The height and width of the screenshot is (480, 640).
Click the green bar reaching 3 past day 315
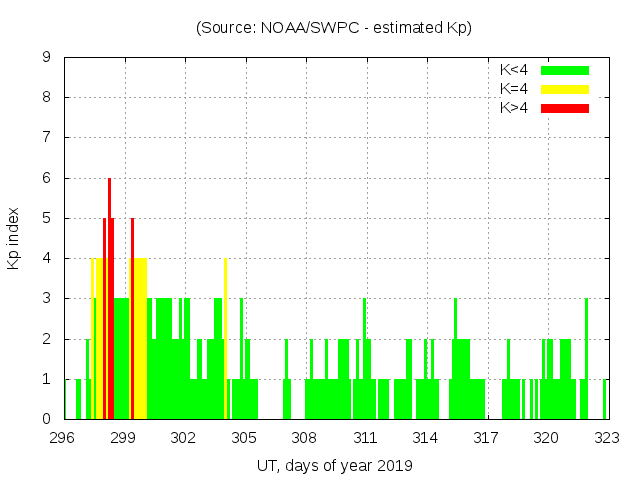[x=456, y=360]
